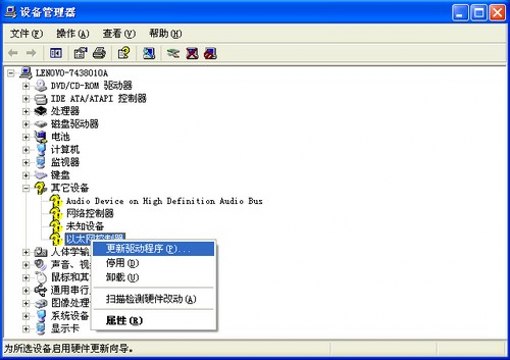The height and width of the screenshot is (360, 510).
Task: Click the Properties toolbar icon
Action: pyautogui.click(x=80, y=53)
